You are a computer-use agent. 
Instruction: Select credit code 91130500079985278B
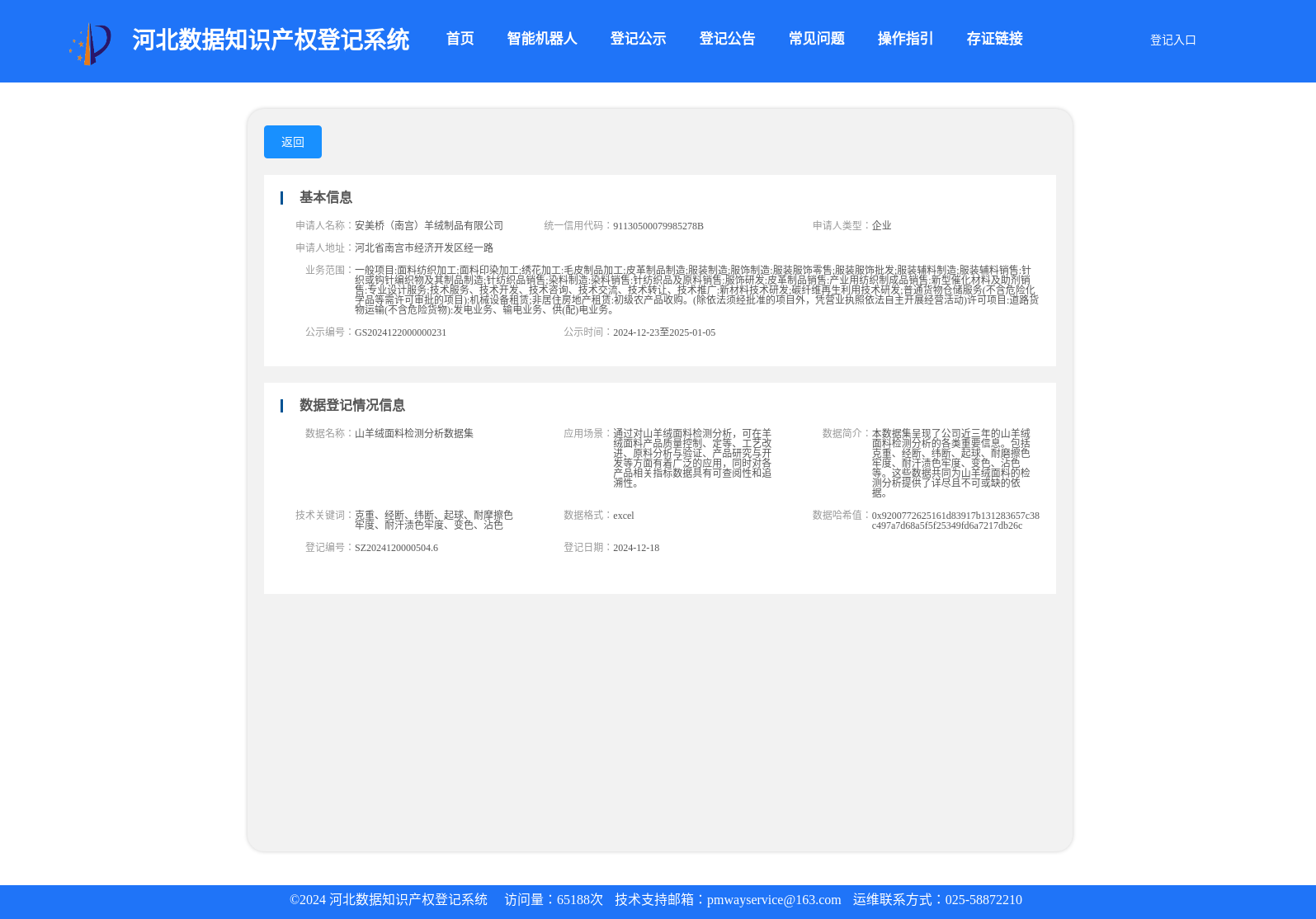[x=658, y=226]
